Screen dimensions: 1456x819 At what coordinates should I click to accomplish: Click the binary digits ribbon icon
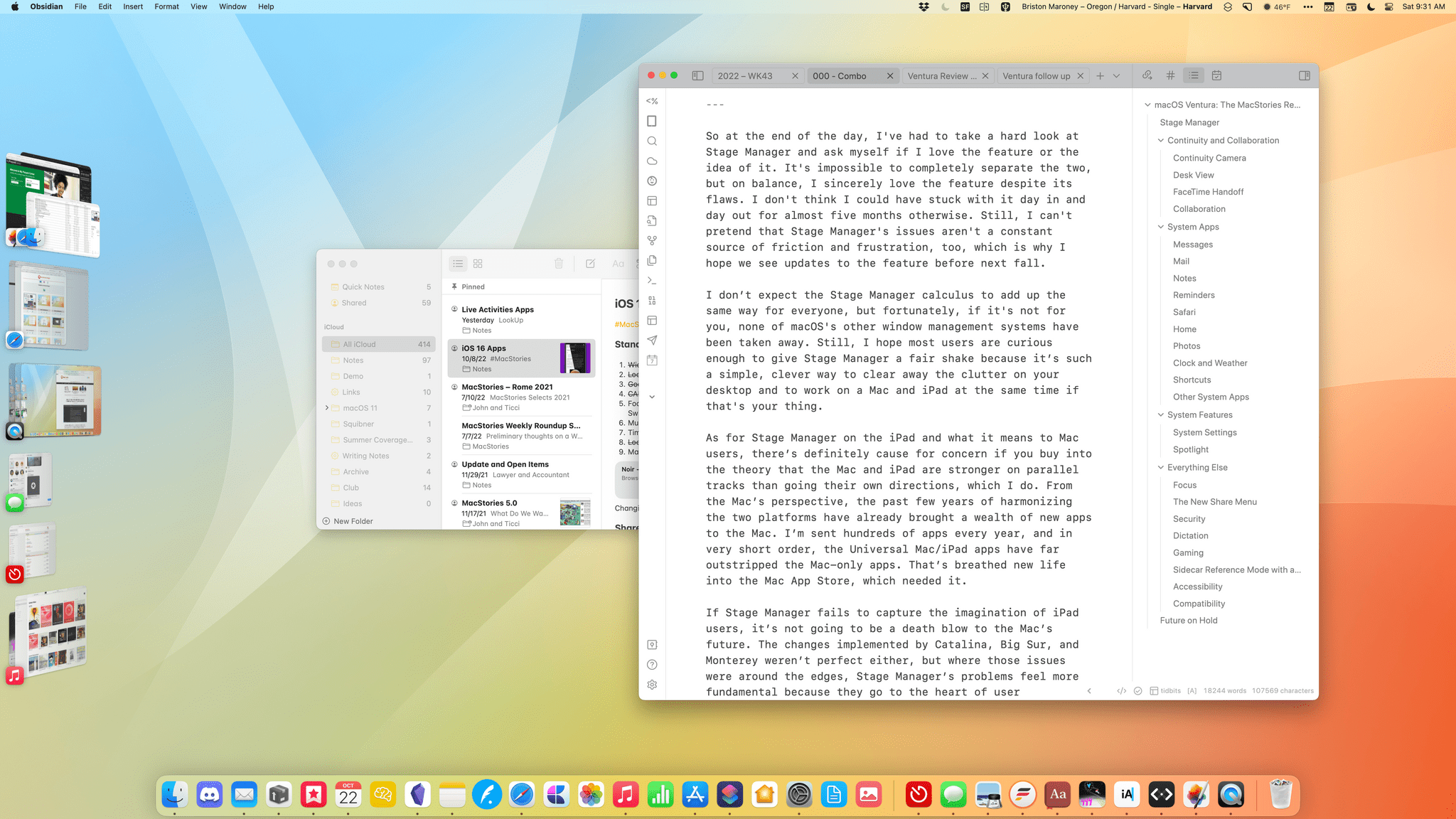652,300
